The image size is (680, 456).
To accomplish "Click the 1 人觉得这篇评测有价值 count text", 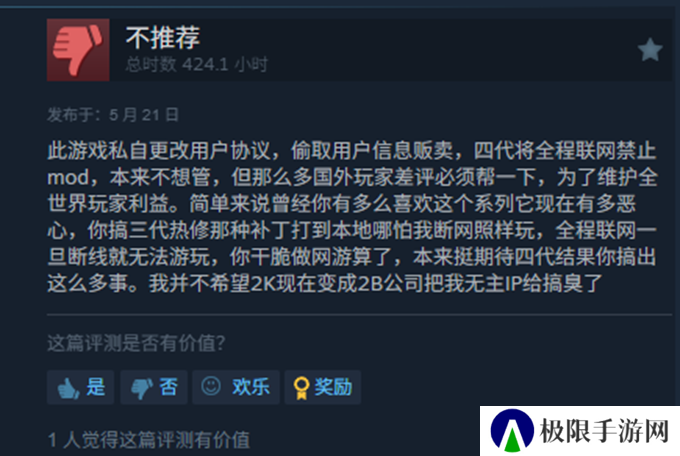I will 148,440.
